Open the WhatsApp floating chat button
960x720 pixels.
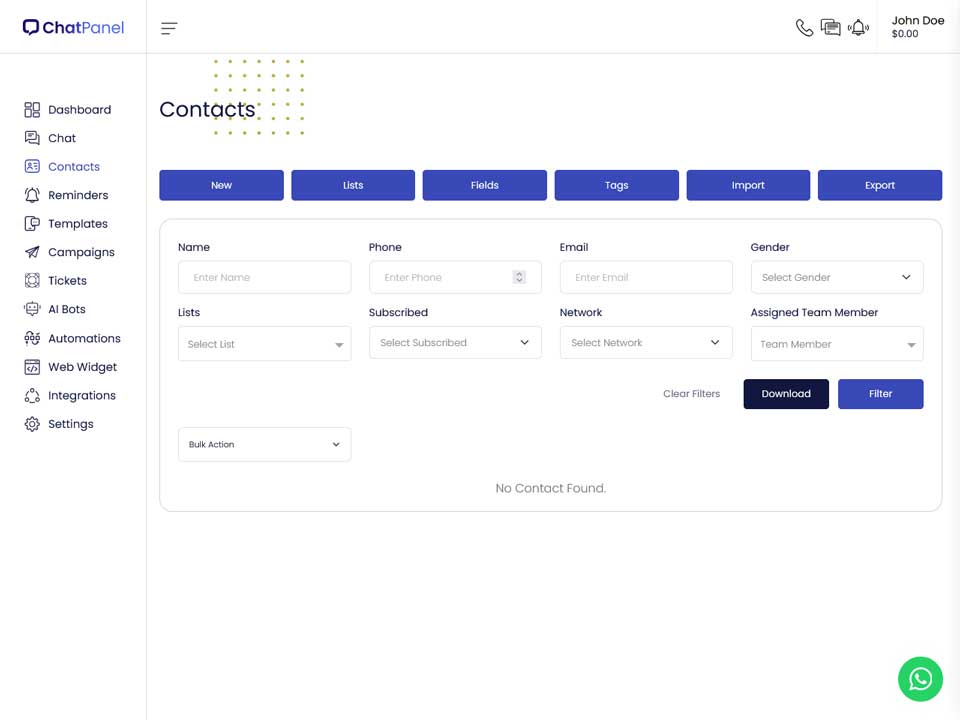(x=920, y=679)
